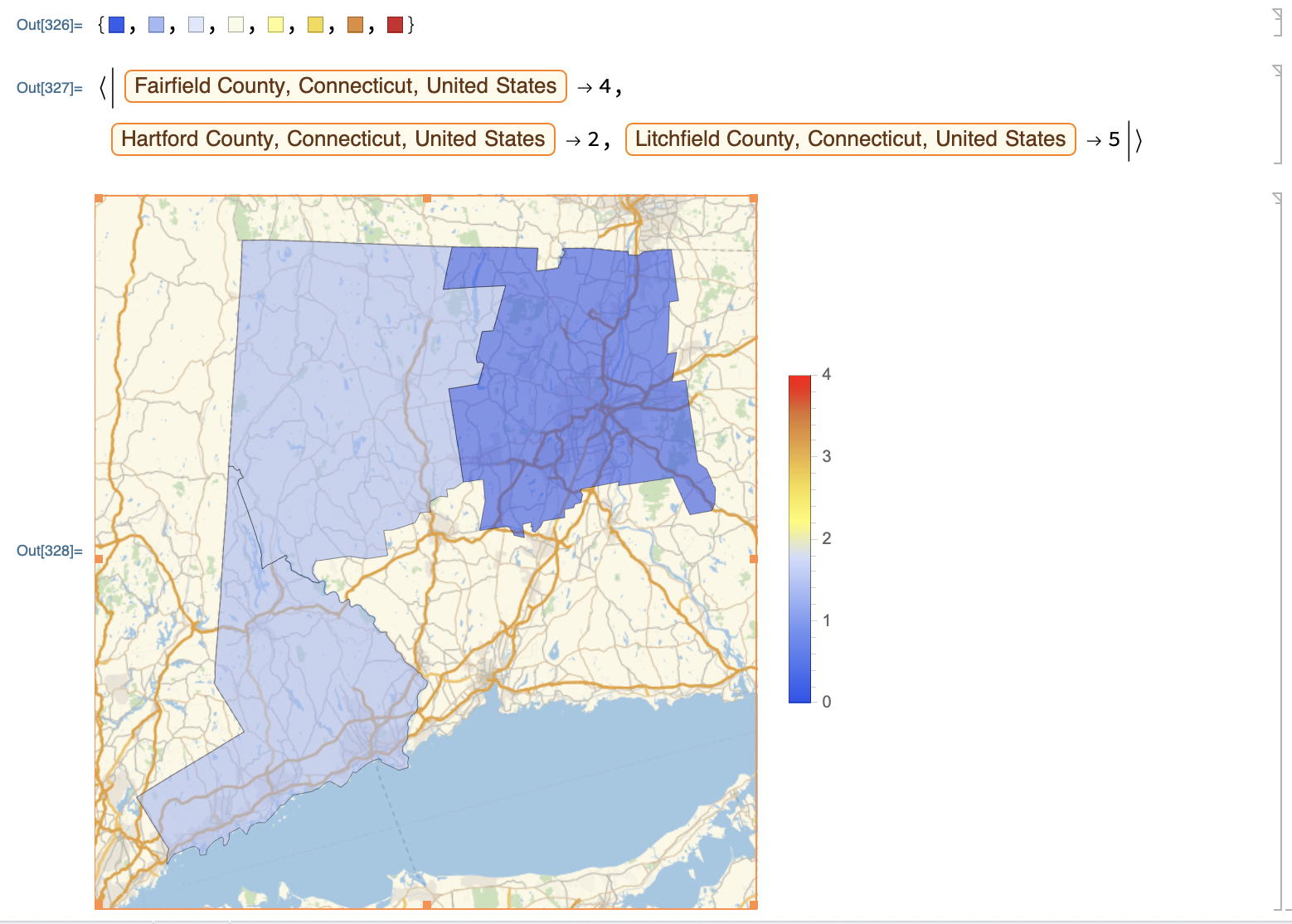Grab the map's top-right corner resize handle
The width and height of the screenshot is (1292, 924).
tap(754, 199)
